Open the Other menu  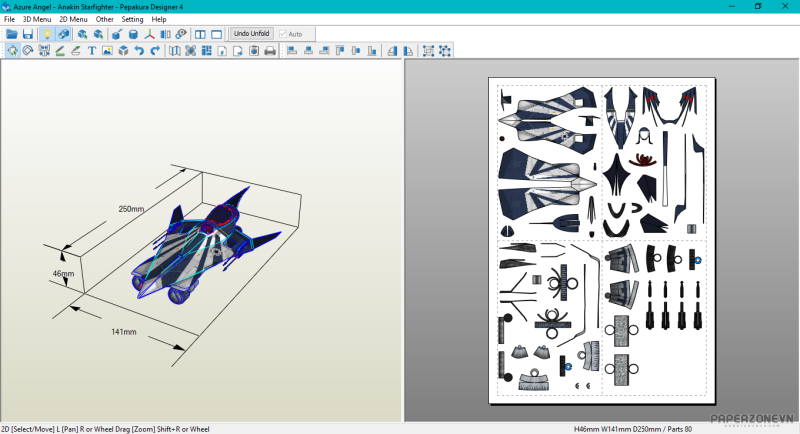(x=105, y=19)
